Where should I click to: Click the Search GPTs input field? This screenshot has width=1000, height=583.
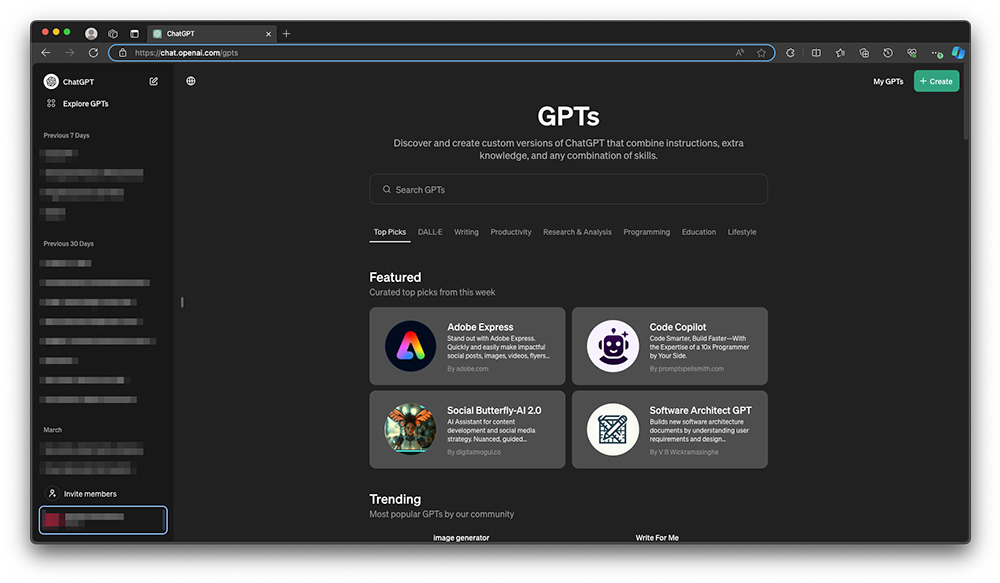(568, 189)
